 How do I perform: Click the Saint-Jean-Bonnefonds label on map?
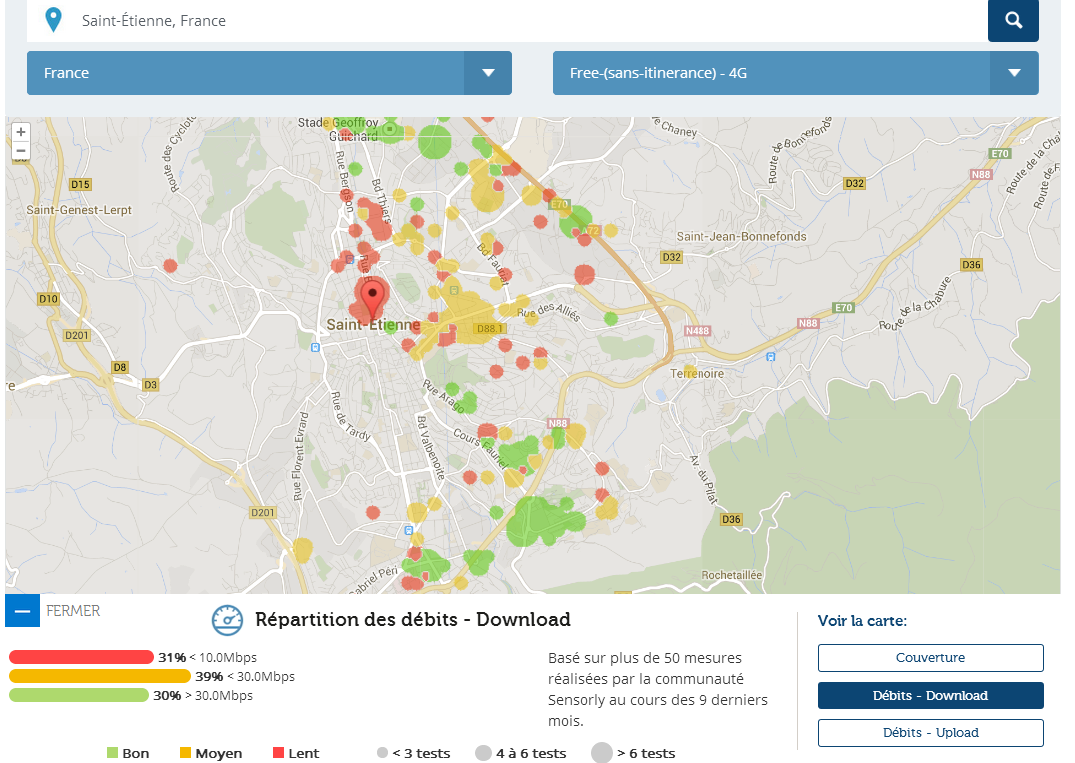pyautogui.click(x=741, y=237)
